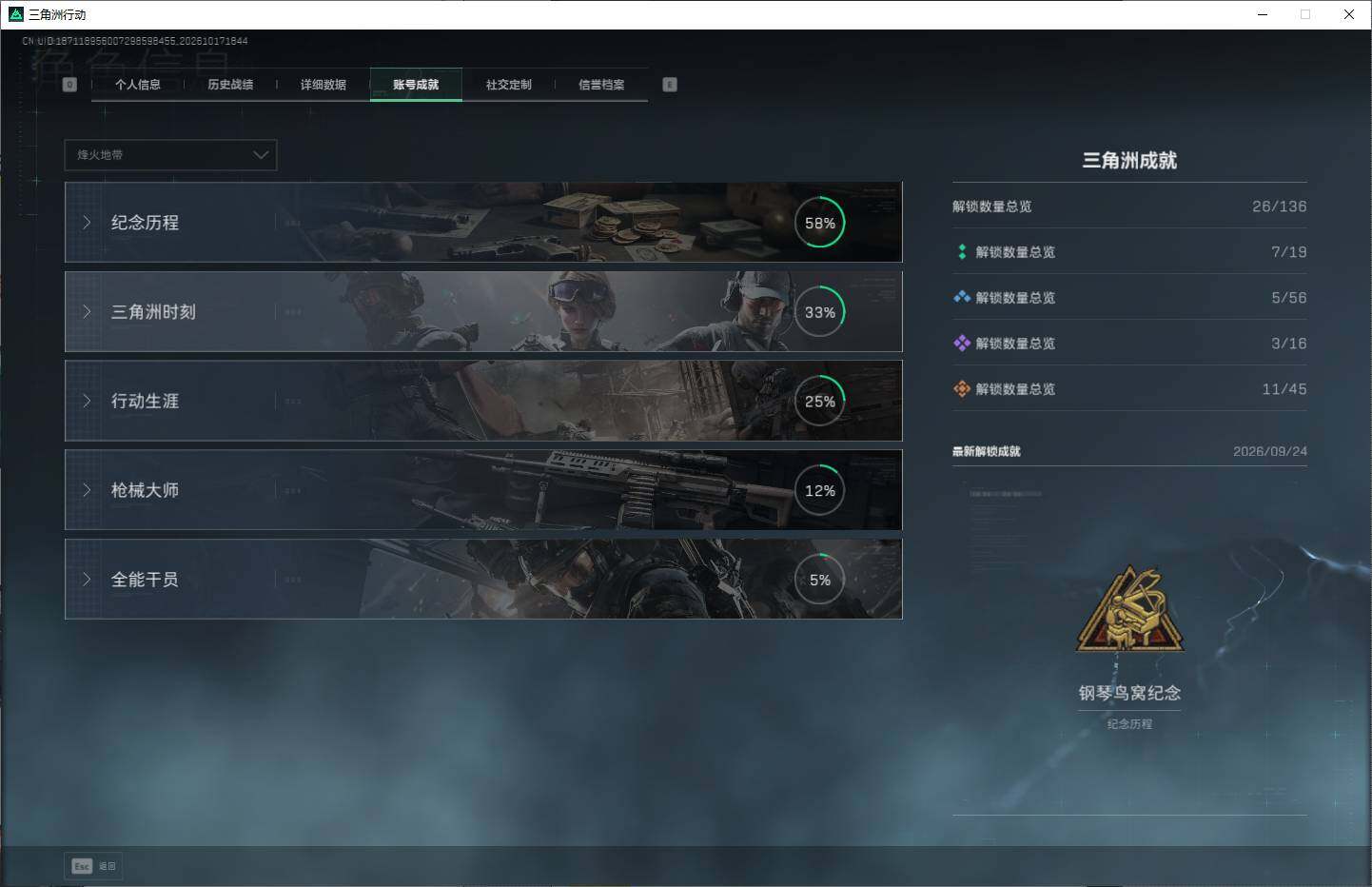Image resolution: width=1372 pixels, height=887 pixels.
Task: Expand the 行动生涯 achievement row
Action: coord(483,401)
